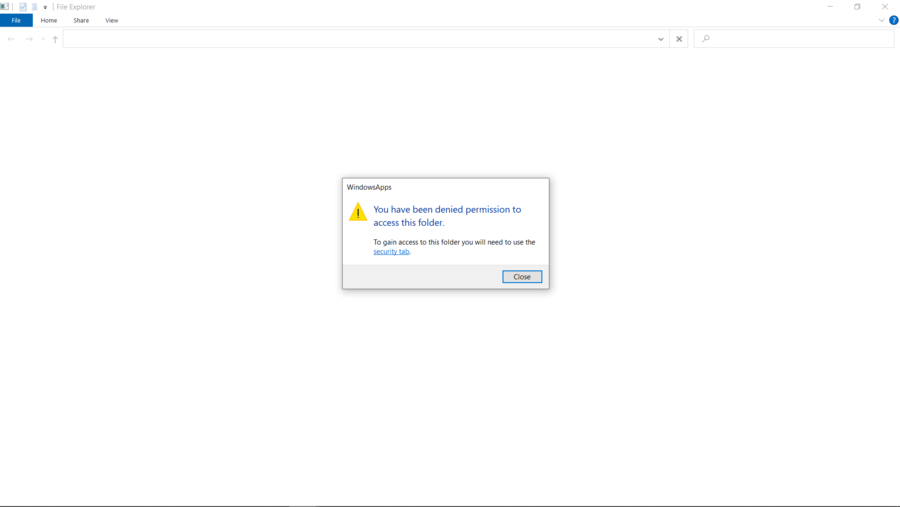Close the WindowsApps permission dialog
Viewport: 900px width, 507px height.
coord(522,277)
